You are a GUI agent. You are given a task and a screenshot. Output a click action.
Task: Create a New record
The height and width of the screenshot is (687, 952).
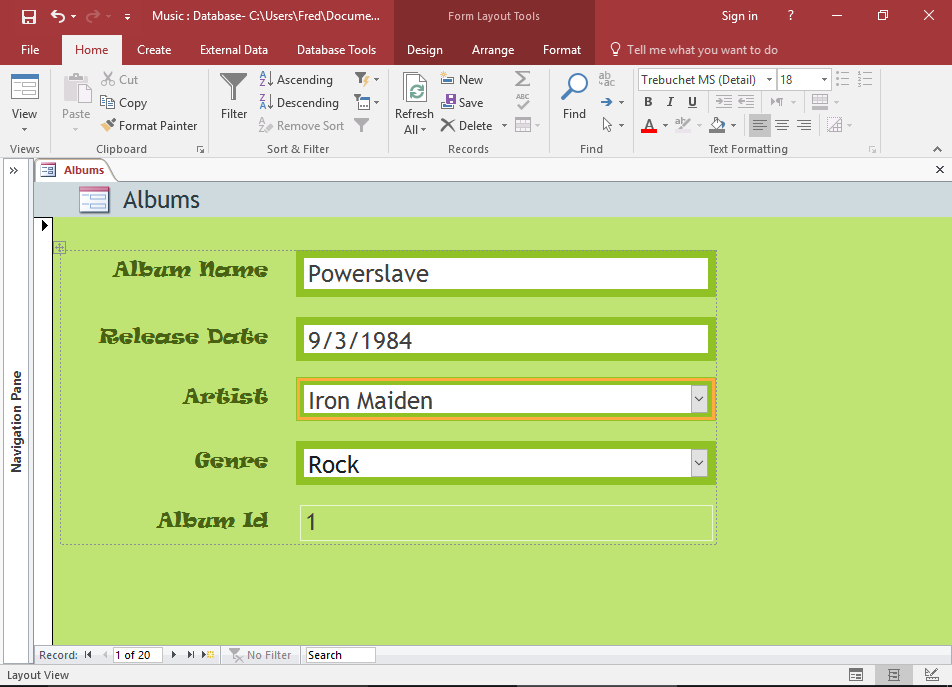pyautogui.click(x=462, y=79)
